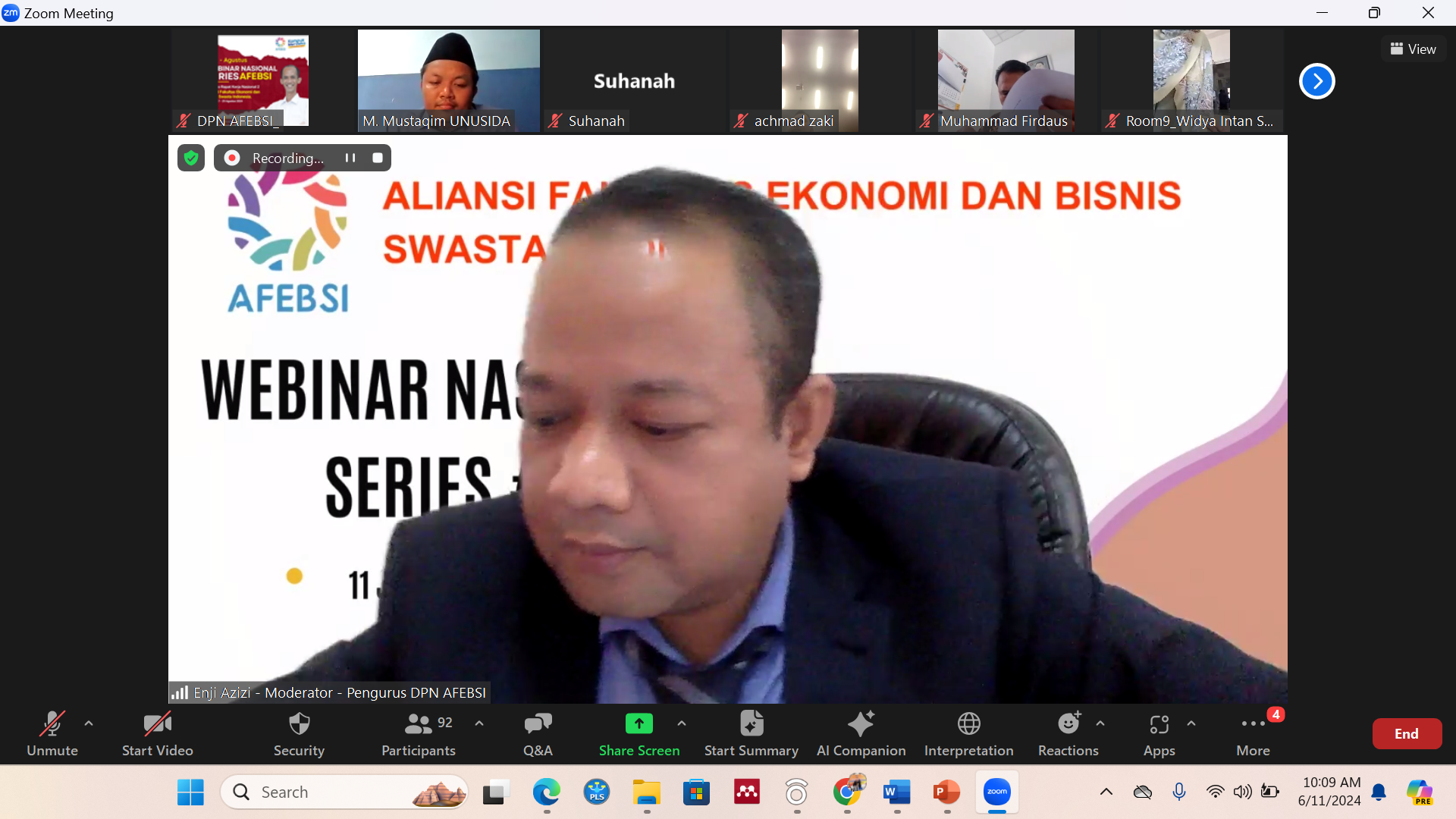Open File Explorer from the taskbar
The image size is (1456, 819).
646,792
